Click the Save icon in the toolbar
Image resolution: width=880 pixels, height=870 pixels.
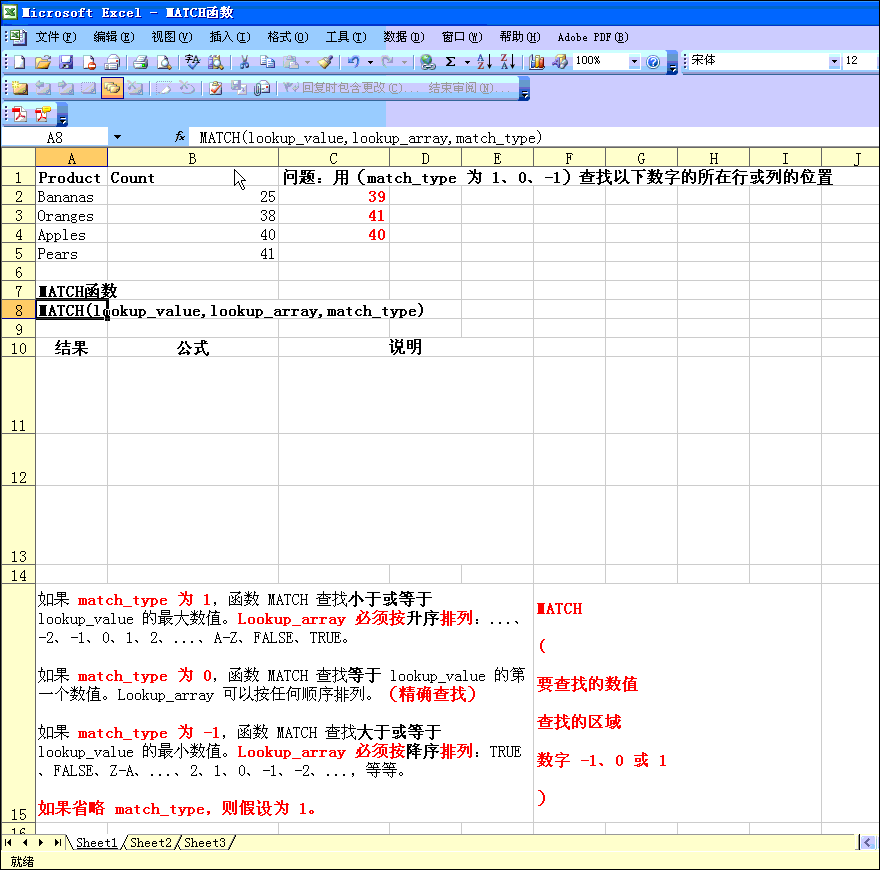pos(65,62)
